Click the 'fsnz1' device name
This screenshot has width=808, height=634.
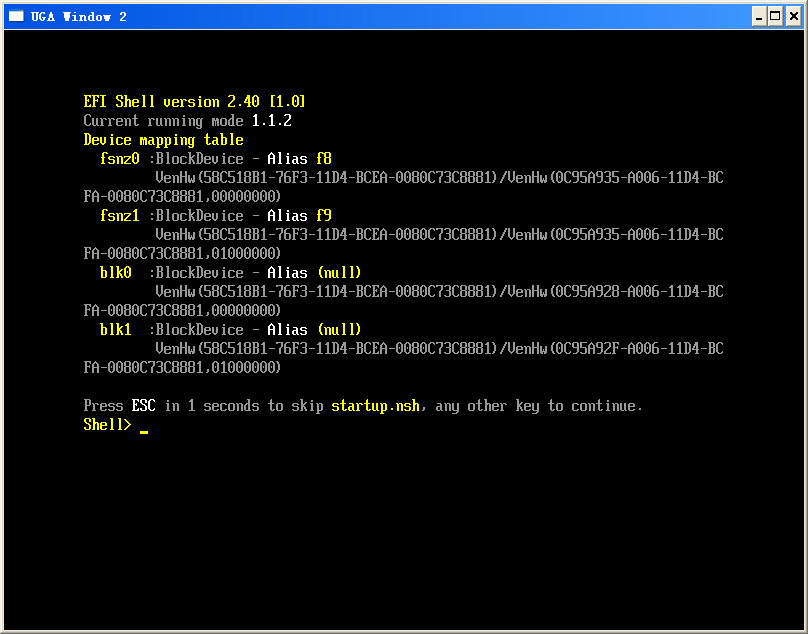(120, 215)
